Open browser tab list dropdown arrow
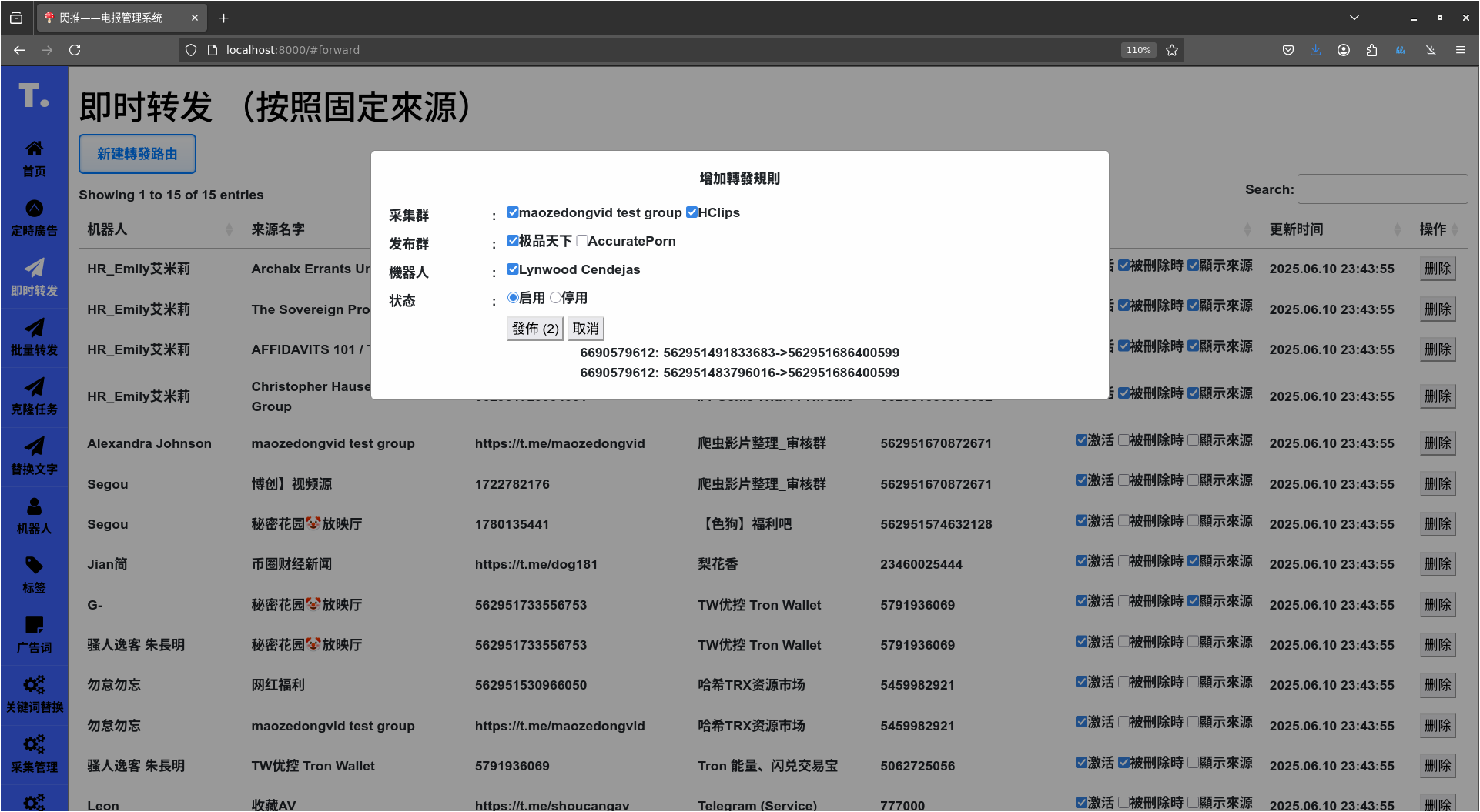Viewport: 1480px width, 812px height. click(1354, 18)
